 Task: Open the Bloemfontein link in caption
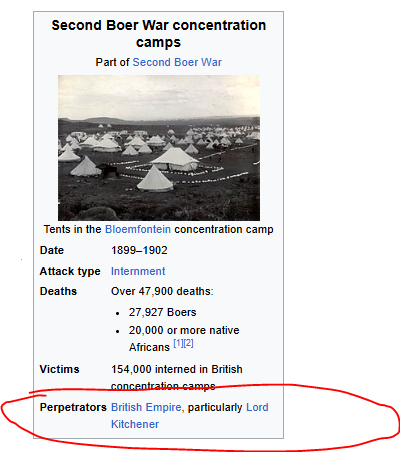coord(138,229)
